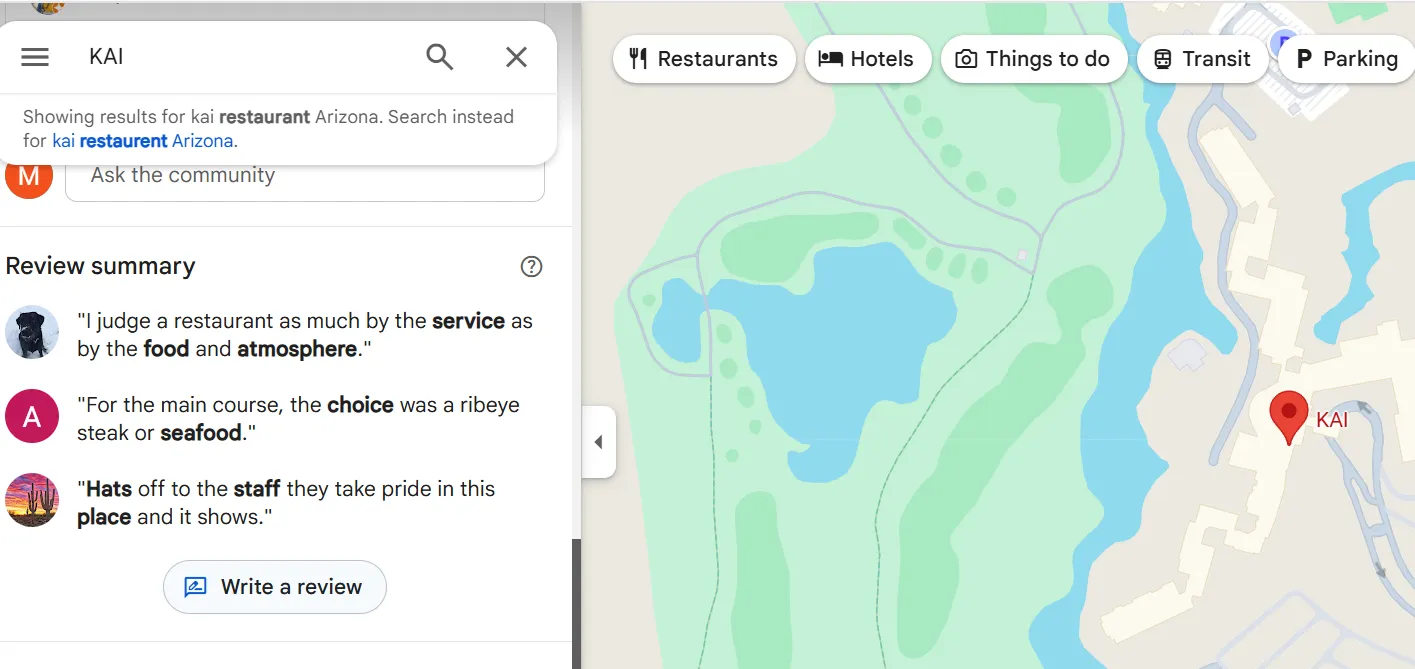
Task: Open the black dog reviewer avatar
Action: (x=31, y=332)
